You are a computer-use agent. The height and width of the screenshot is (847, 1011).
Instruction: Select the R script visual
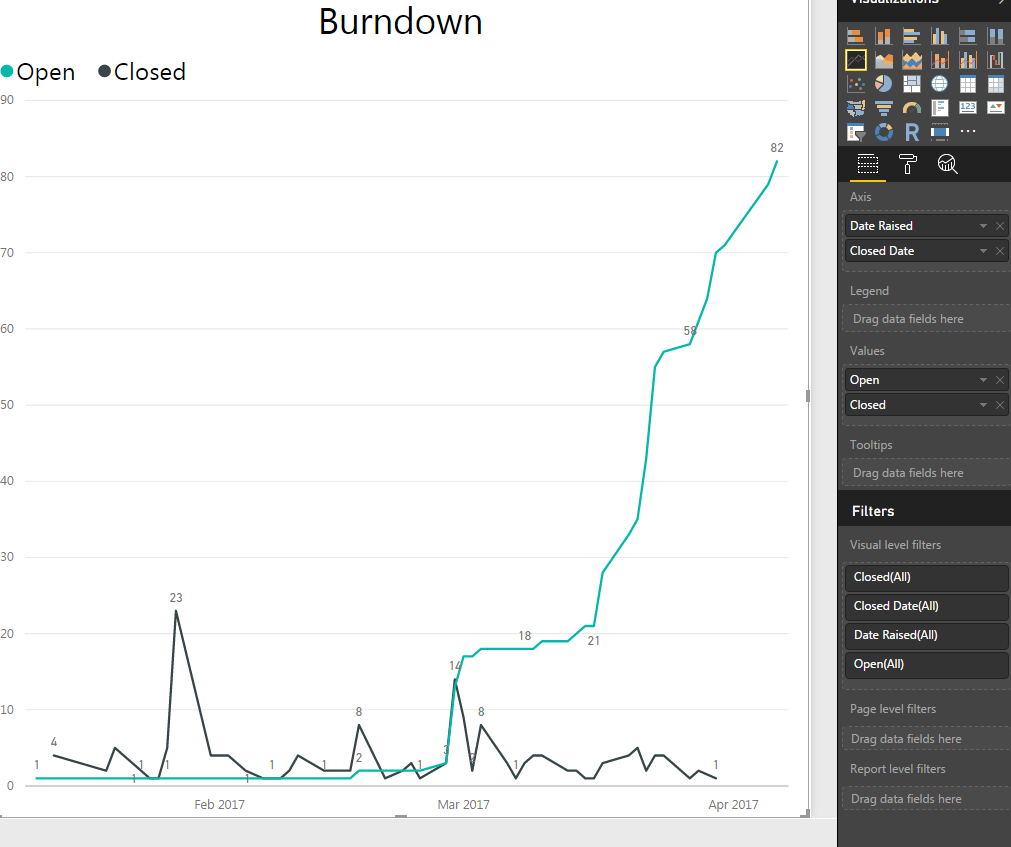(912, 132)
